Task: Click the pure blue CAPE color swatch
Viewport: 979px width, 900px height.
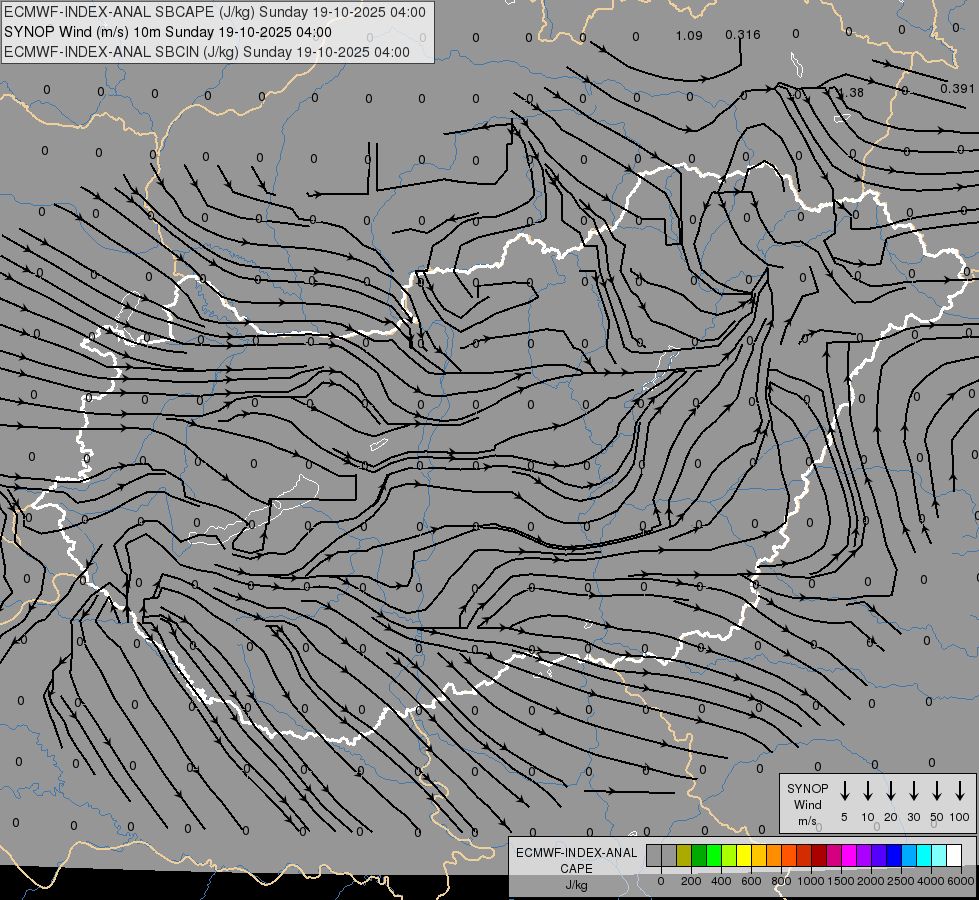Action: pos(894,855)
